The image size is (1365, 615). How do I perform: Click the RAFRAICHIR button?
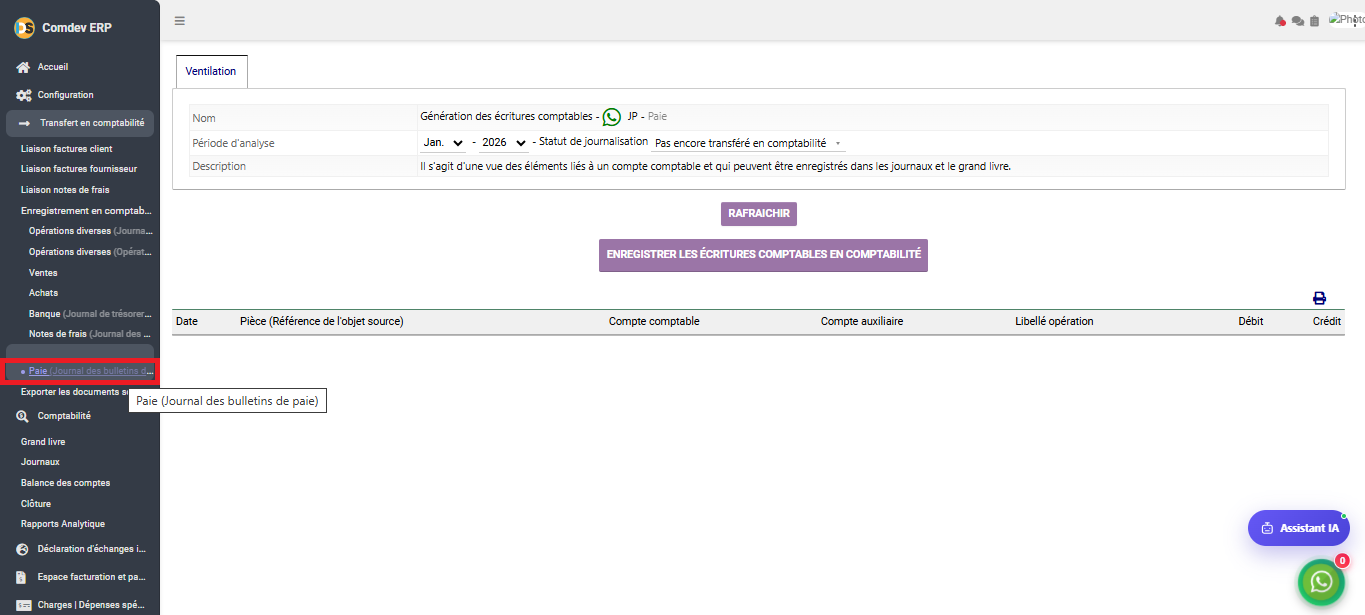[759, 213]
